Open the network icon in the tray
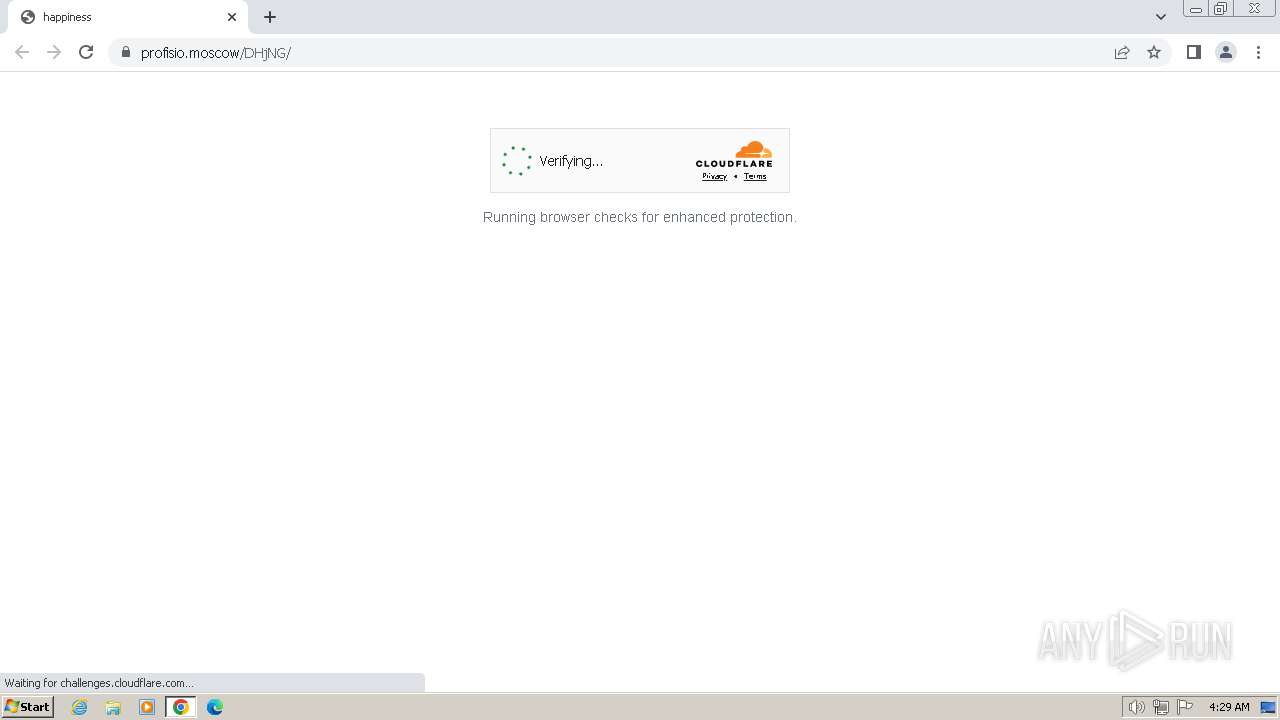 (x=1161, y=707)
